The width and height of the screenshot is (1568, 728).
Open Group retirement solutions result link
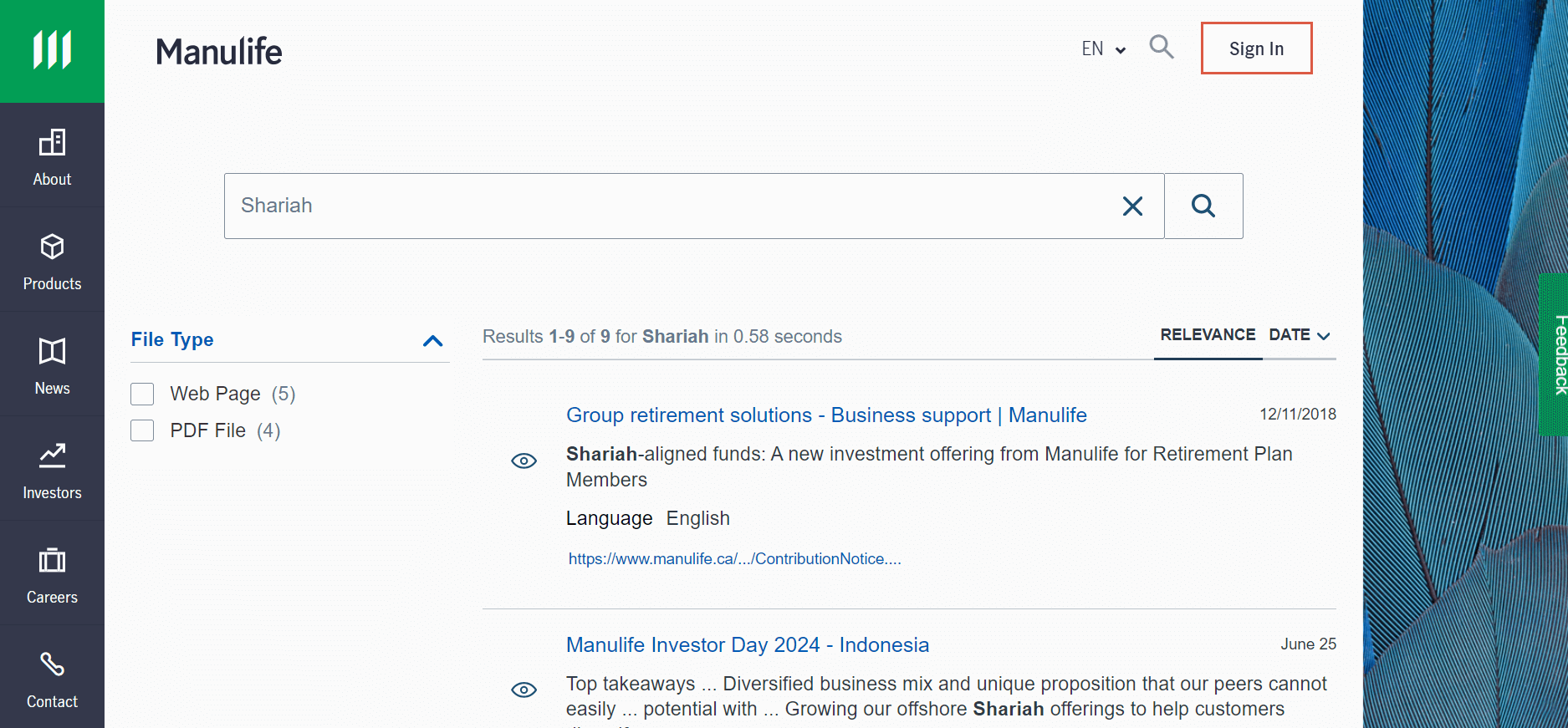826,415
